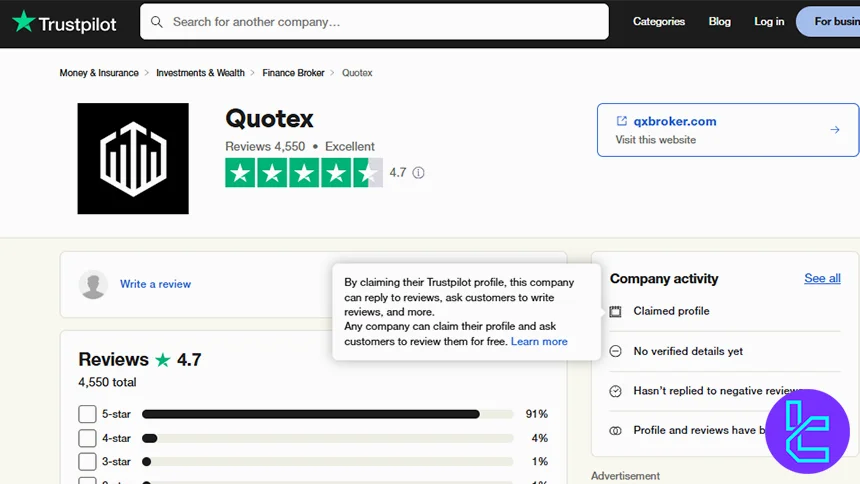Click the 5-star label
The height and width of the screenshot is (484, 860).
(x=116, y=414)
